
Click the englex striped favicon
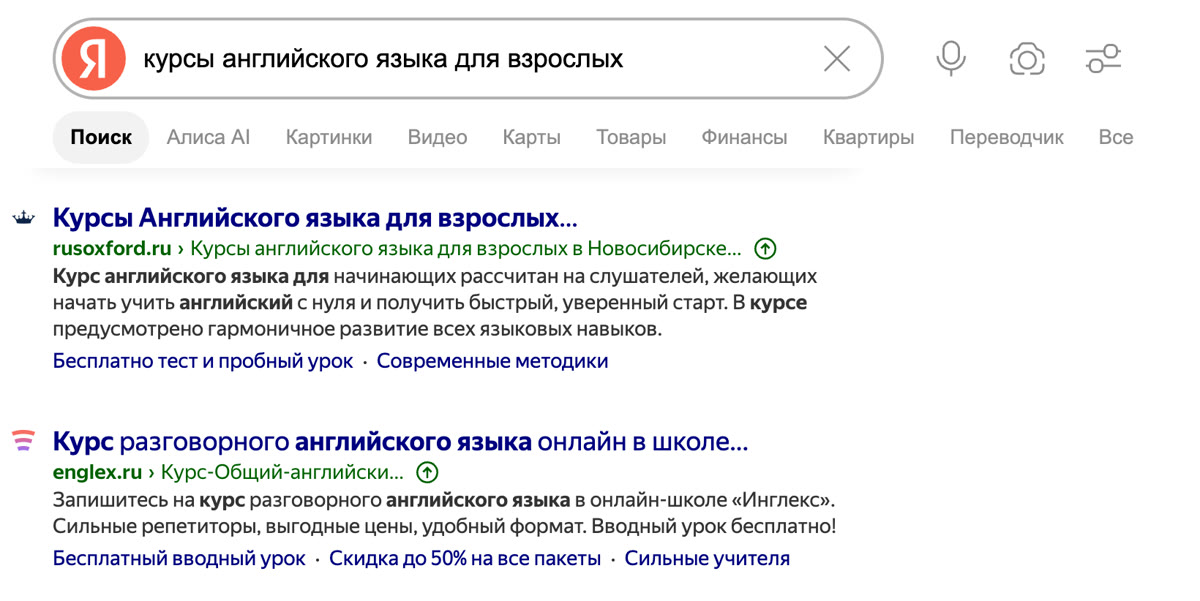coord(23,441)
